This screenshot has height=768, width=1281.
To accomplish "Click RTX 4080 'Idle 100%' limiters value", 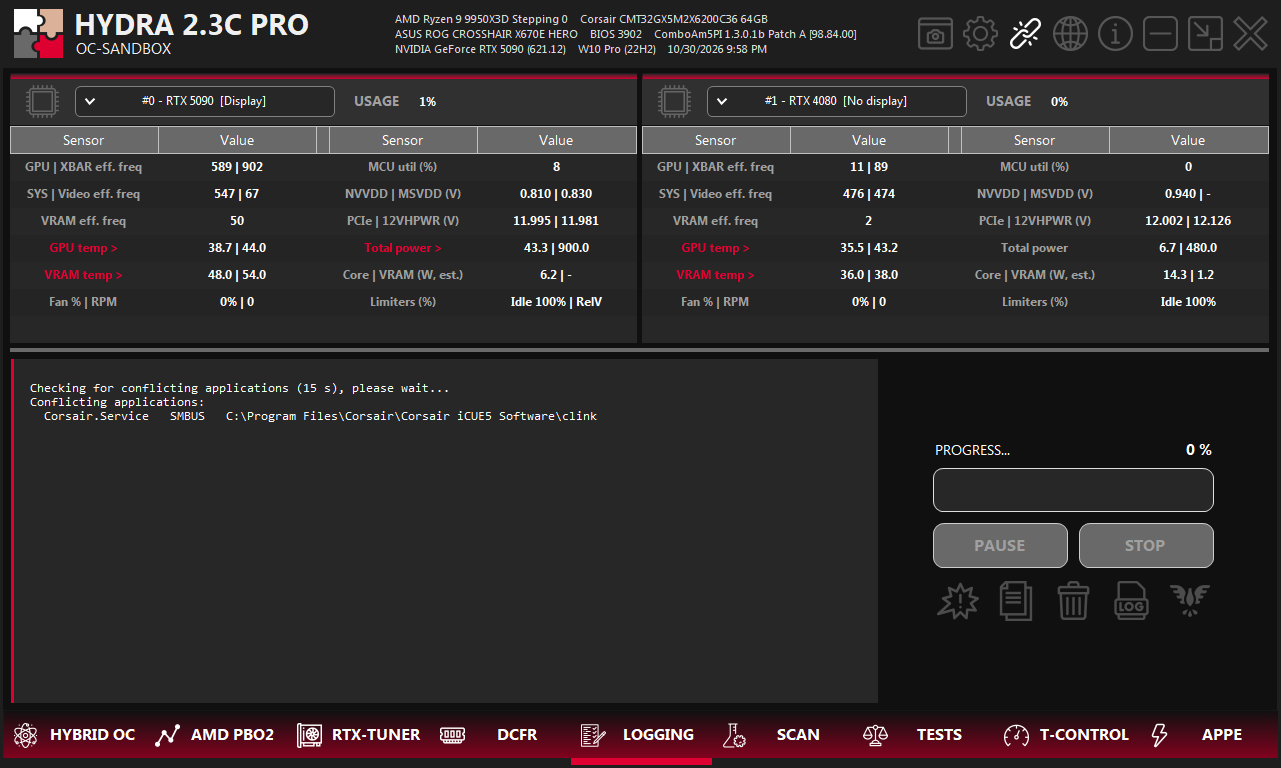I will pos(1188,302).
